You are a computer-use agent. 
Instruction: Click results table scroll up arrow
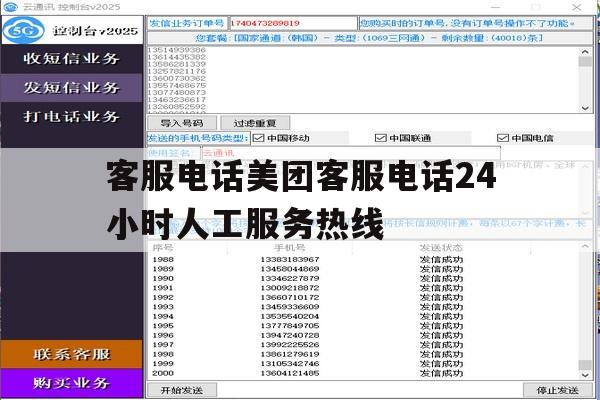(x=585, y=247)
